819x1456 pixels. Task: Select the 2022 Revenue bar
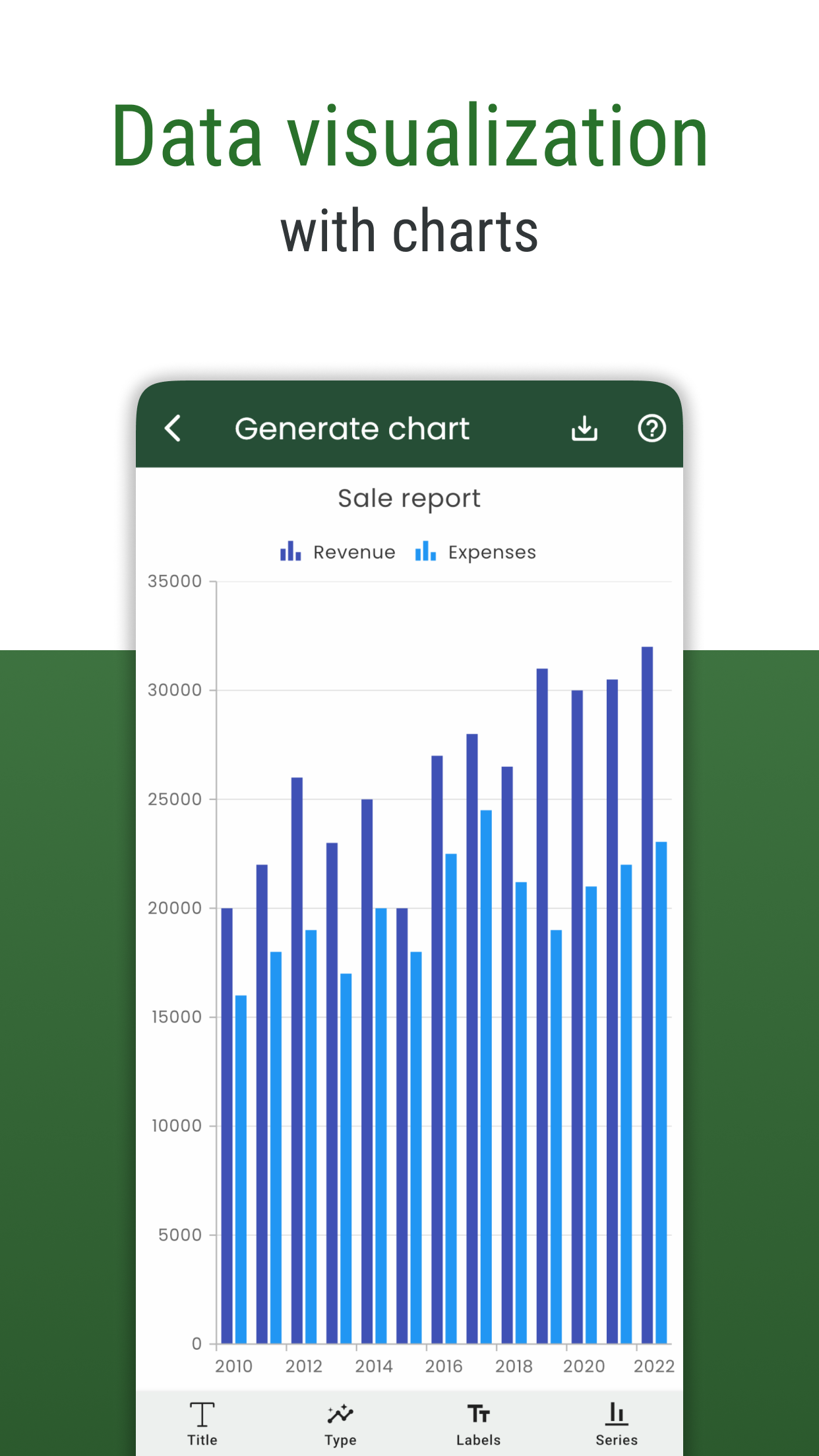click(647, 995)
